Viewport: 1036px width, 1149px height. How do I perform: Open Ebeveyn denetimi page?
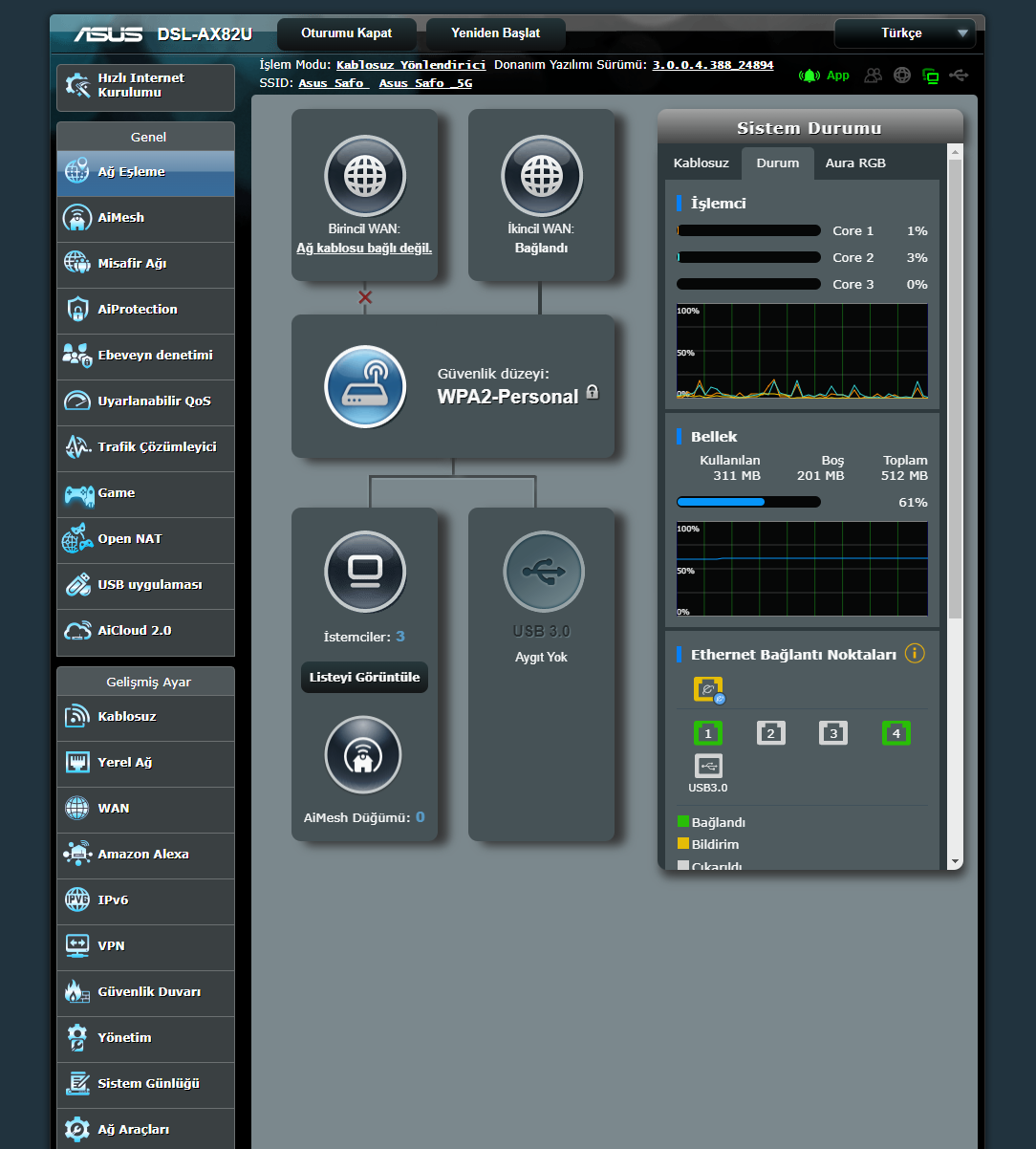click(145, 357)
